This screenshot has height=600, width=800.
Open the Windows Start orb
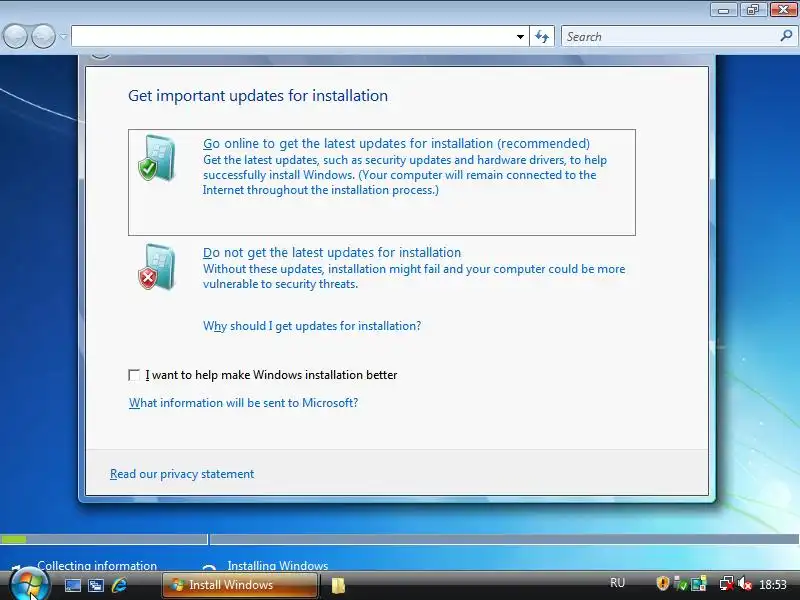(29, 585)
